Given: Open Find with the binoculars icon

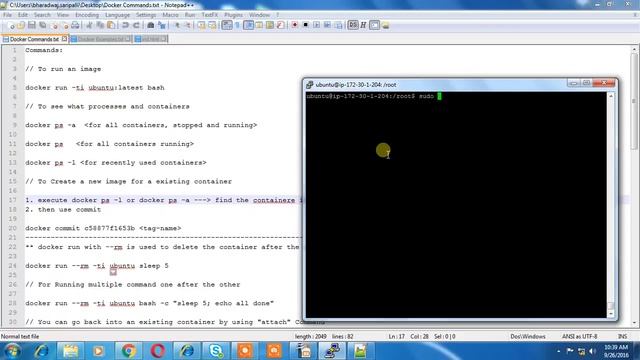Looking at the screenshot, I should (151, 25).
